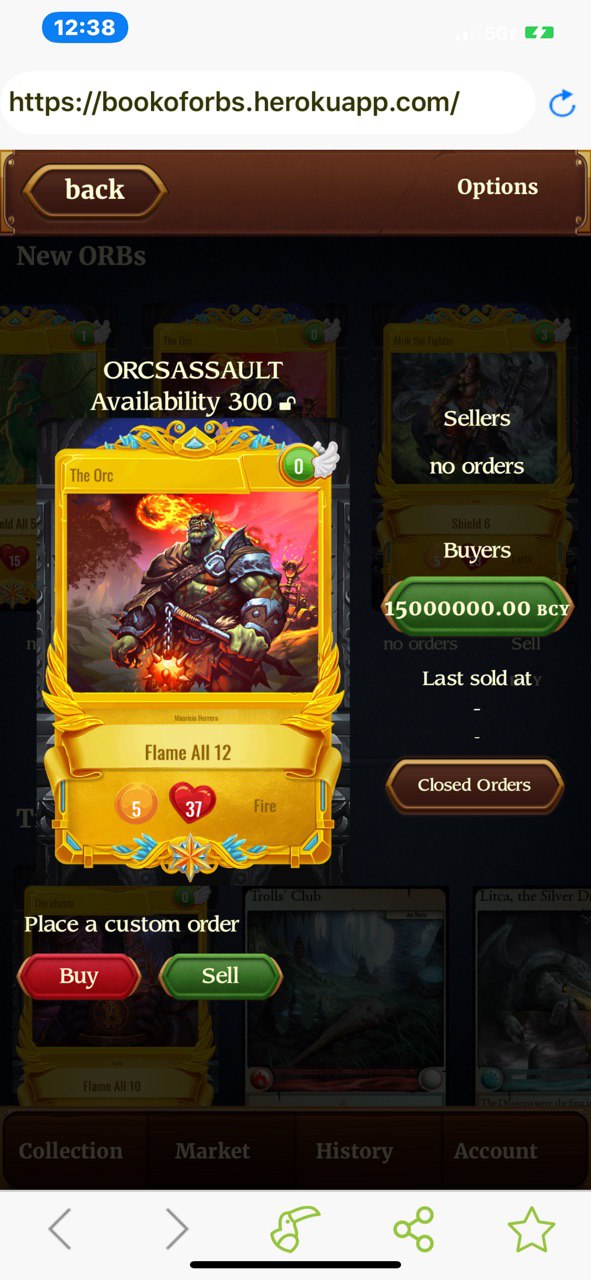Open the green bird browser icon

(x=295, y=1228)
